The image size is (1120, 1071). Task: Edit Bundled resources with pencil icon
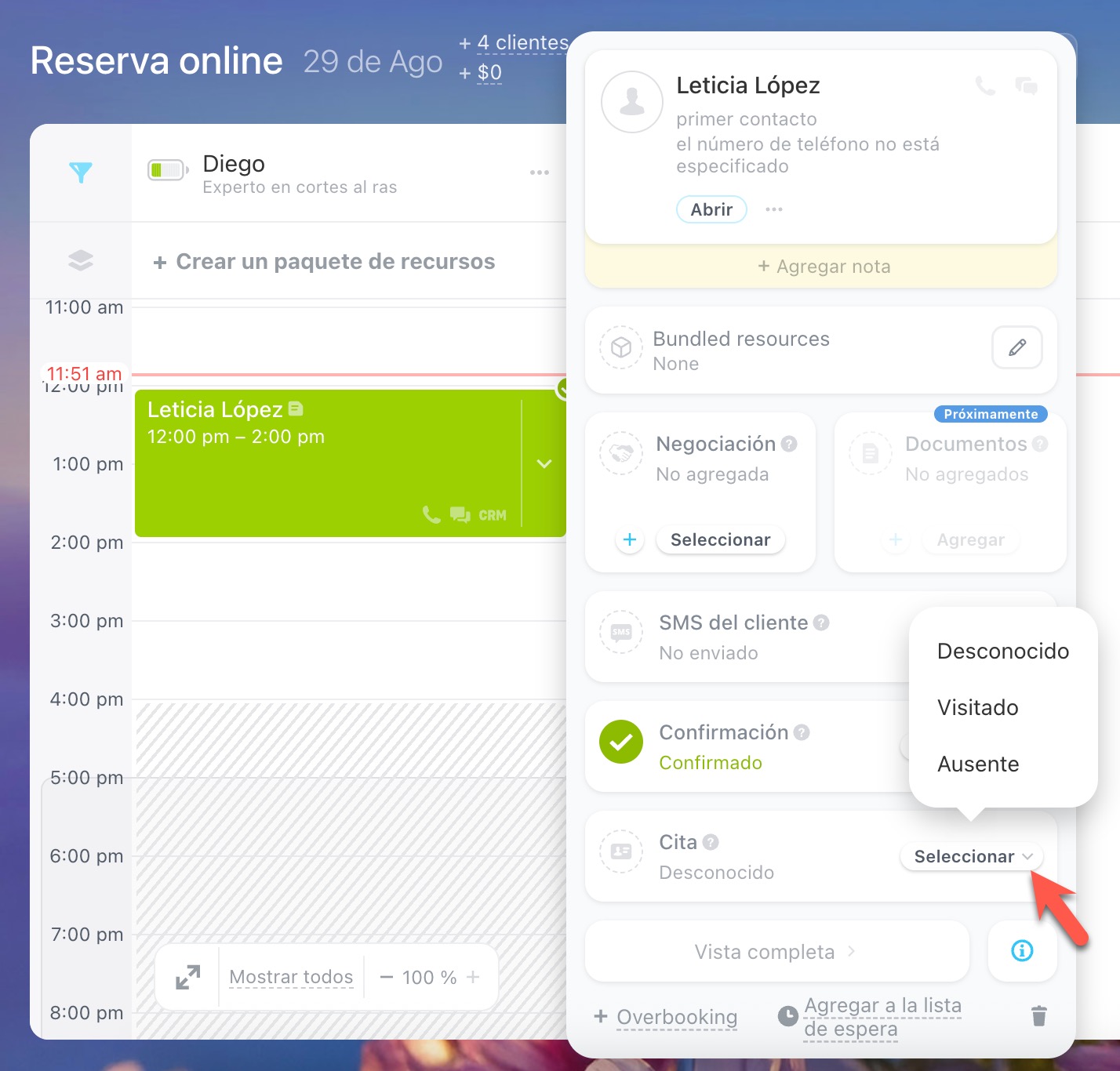1017,347
